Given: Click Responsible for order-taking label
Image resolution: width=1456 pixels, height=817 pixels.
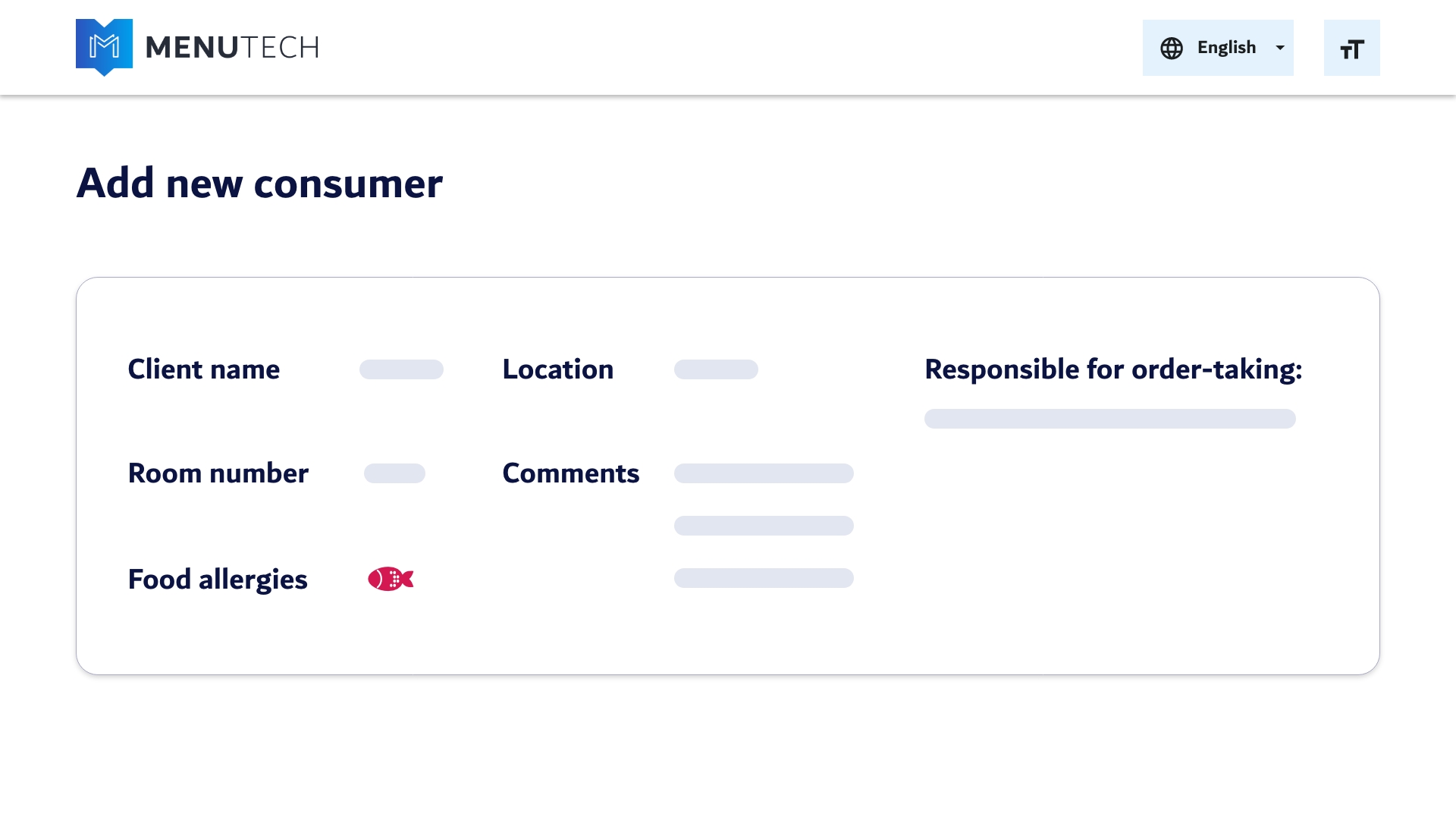Looking at the screenshot, I should click(1112, 369).
